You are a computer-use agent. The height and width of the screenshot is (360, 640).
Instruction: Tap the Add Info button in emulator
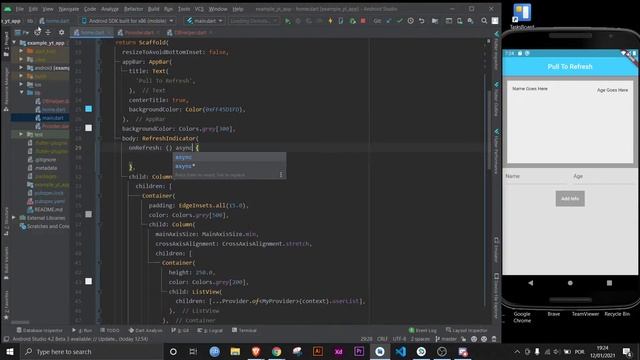(x=570, y=198)
